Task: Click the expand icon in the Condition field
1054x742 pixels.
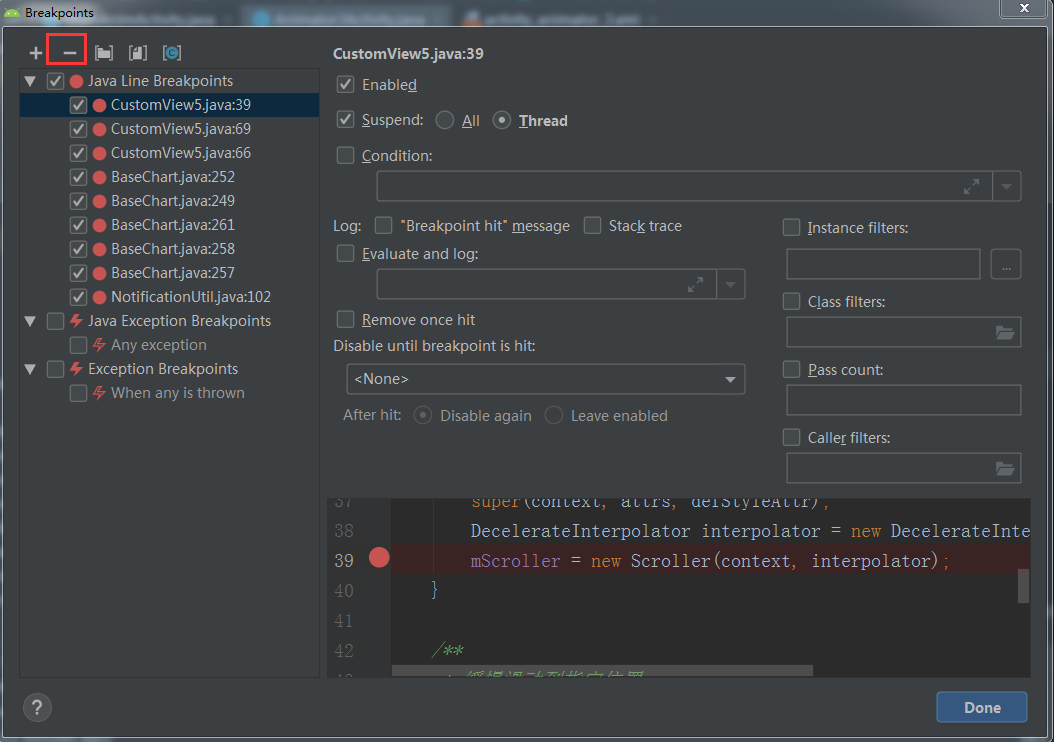Action: (x=971, y=186)
